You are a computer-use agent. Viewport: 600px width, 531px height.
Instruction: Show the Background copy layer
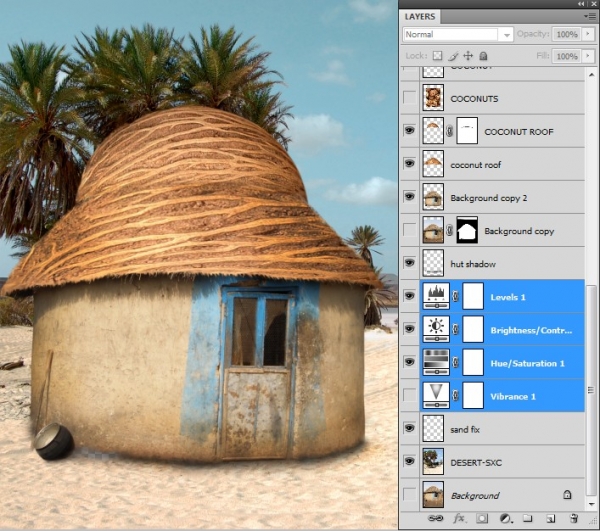pos(409,230)
